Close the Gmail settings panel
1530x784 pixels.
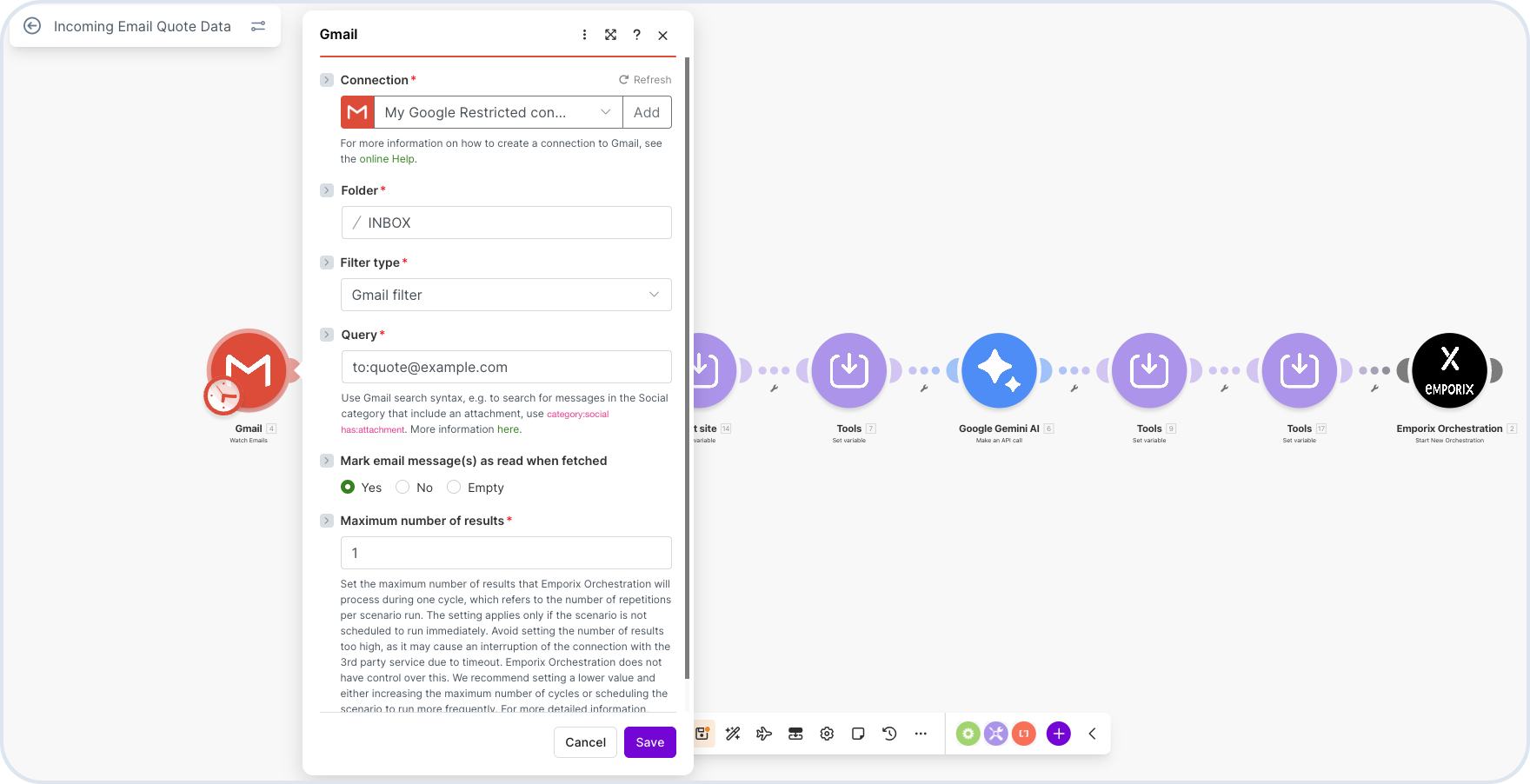663,35
